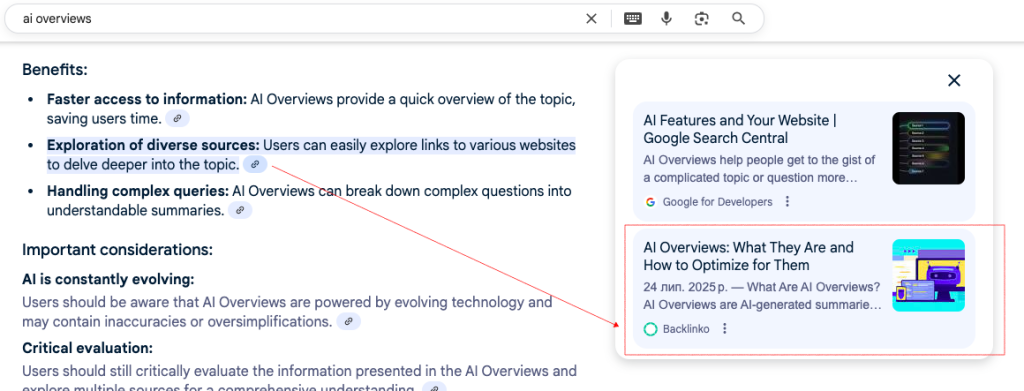Viewport: 1024px width, 391px height.
Task: Click the Backlinko robot thumbnail image
Action: [x=928, y=275]
